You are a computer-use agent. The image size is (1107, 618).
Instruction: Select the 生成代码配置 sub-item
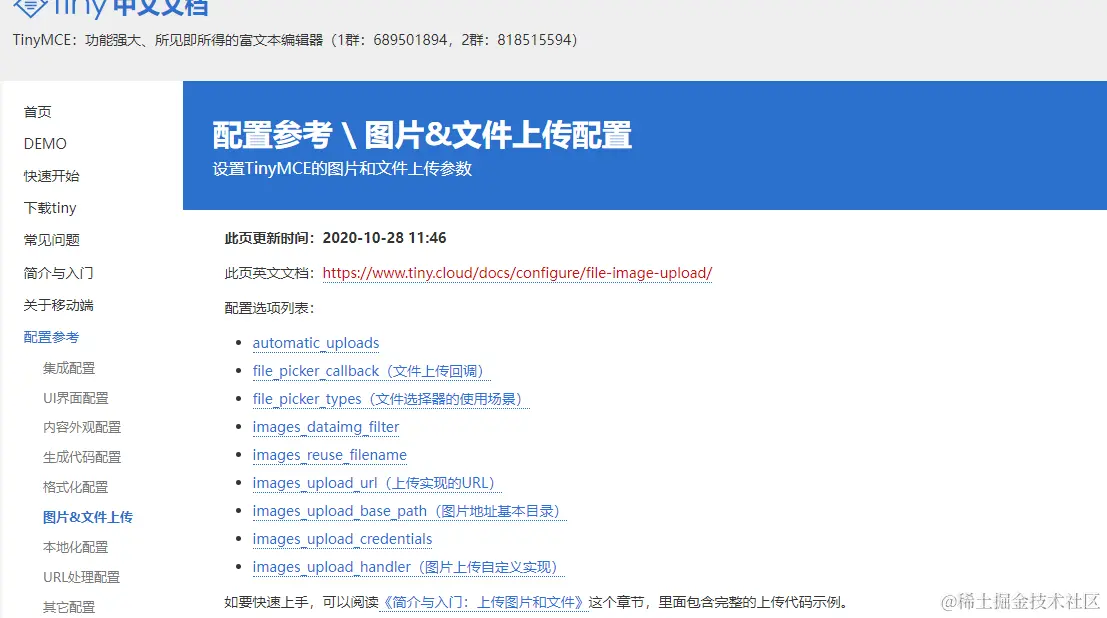coord(82,457)
